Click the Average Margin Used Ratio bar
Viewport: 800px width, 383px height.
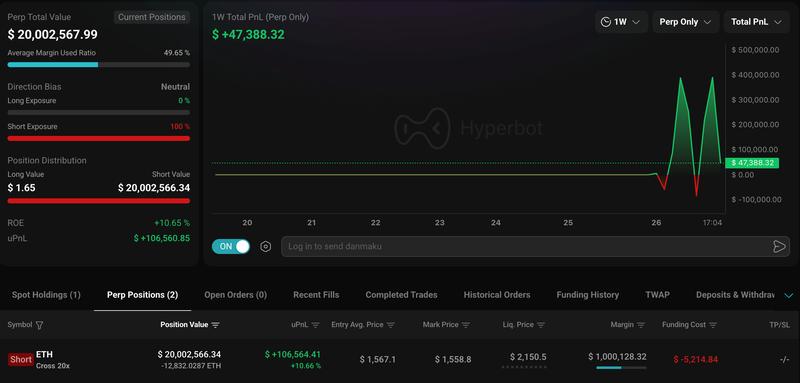(98, 65)
